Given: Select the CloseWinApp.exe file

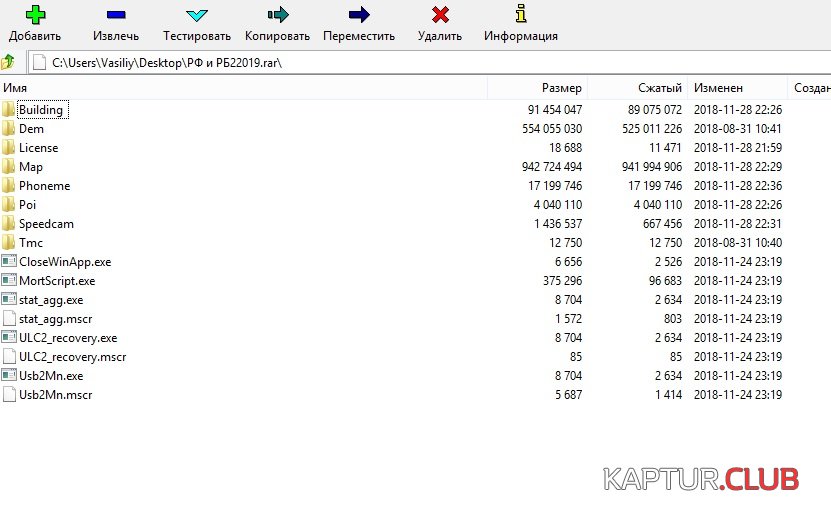Looking at the screenshot, I should (x=64, y=262).
